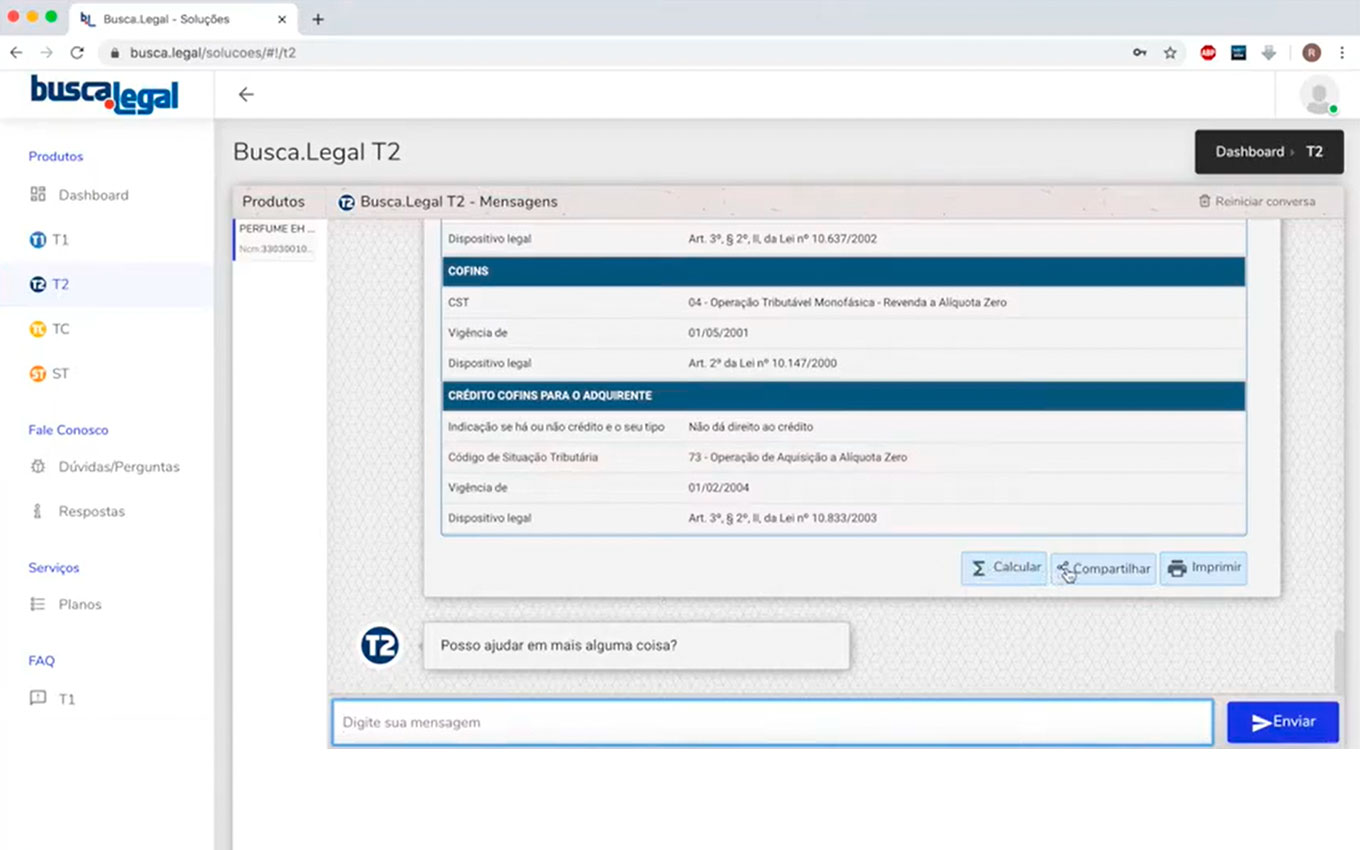Viewport: 1360px width, 850px height.
Task: Open Dúvidas/Perguntas in sidebar
Action: pos(118,467)
